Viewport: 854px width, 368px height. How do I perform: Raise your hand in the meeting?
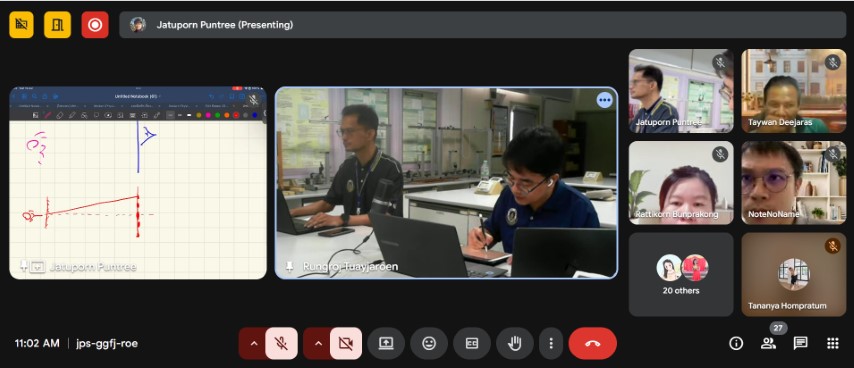(x=515, y=344)
